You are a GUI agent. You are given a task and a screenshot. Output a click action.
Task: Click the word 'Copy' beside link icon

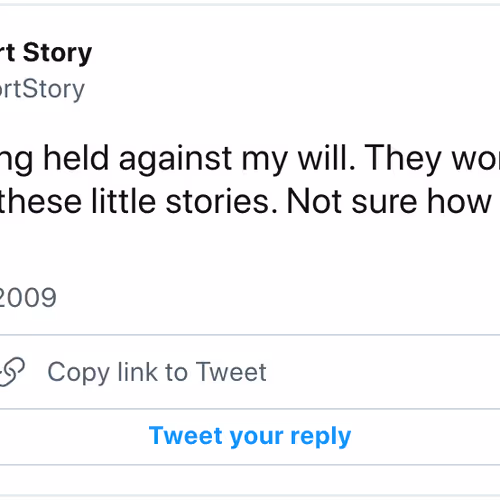pyautogui.click(x=79, y=373)
